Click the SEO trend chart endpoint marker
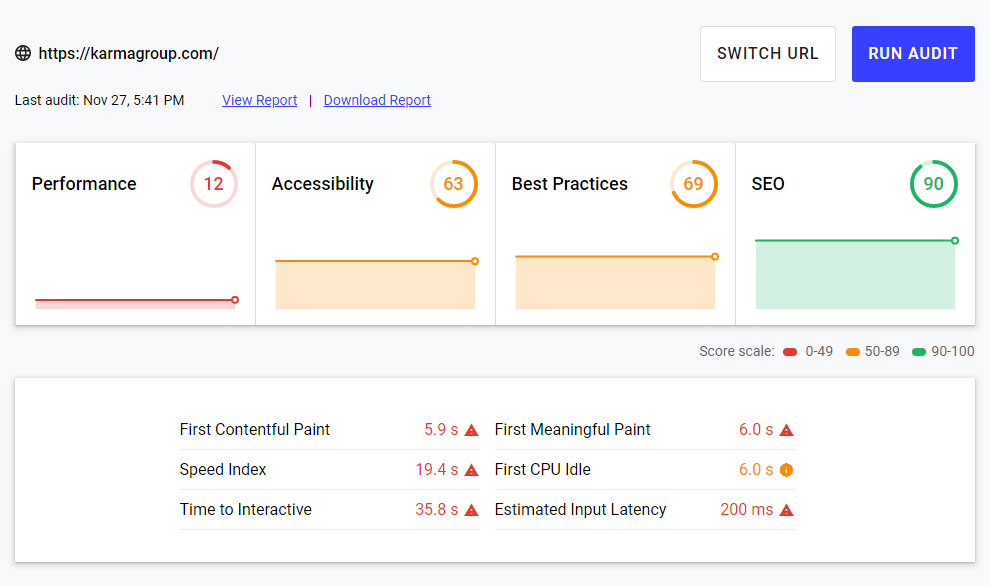 tap(955, 241)
